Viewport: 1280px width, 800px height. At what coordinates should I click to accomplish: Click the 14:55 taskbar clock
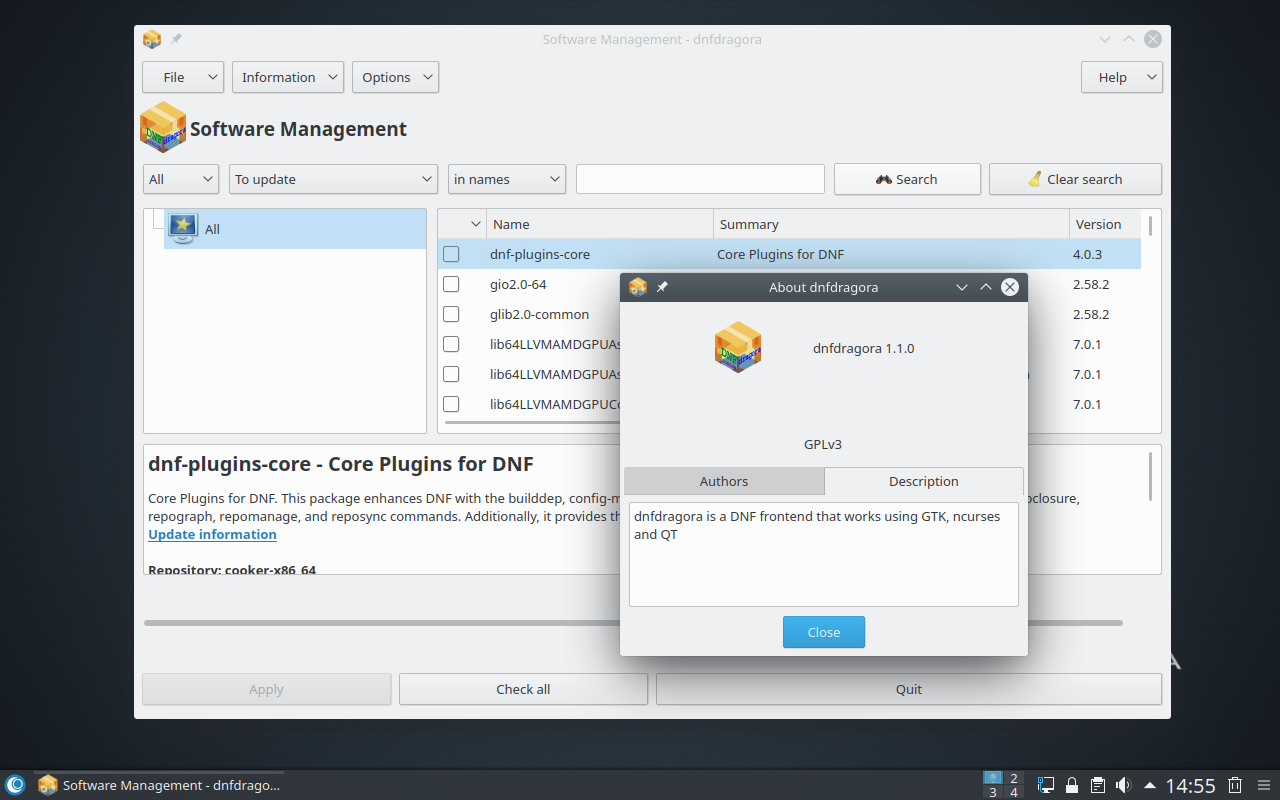(1190, 785)
